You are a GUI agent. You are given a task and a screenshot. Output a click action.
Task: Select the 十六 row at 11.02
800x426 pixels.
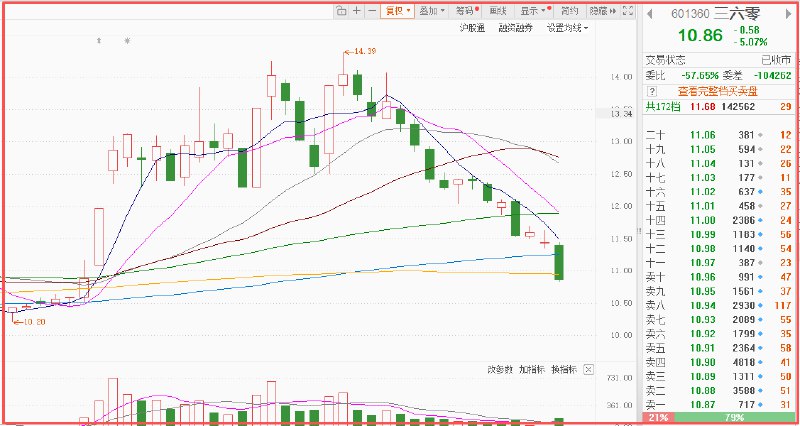click(718, 192)
